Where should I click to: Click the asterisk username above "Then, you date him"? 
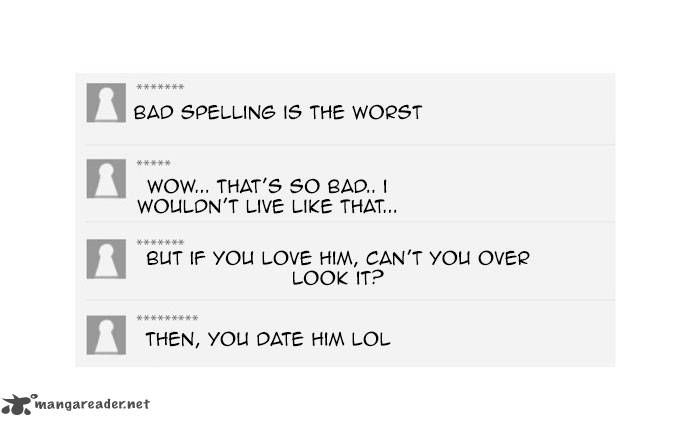coord(167,319)
